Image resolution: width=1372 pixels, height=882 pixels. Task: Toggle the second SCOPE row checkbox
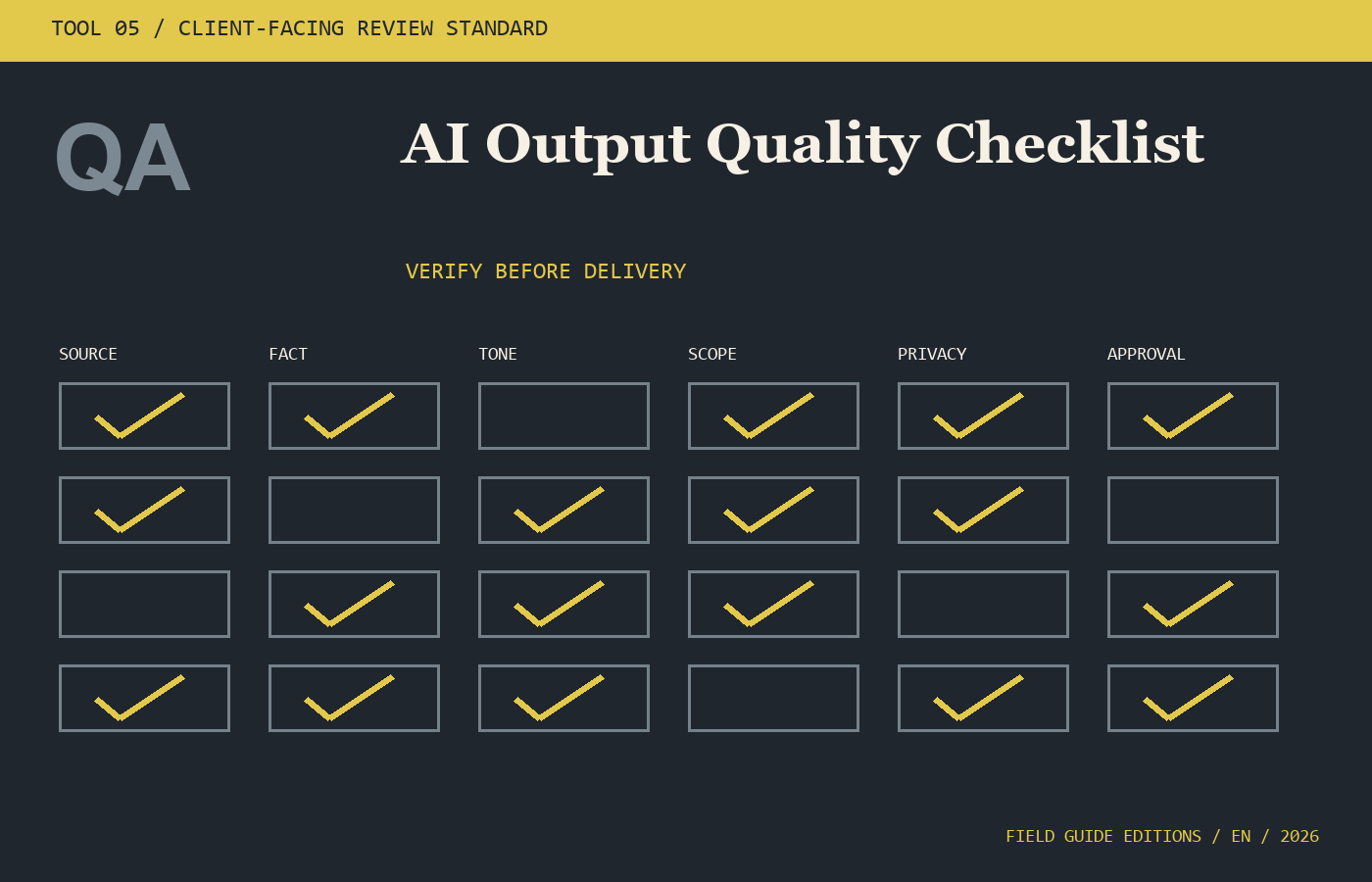[x=773, y=510]
